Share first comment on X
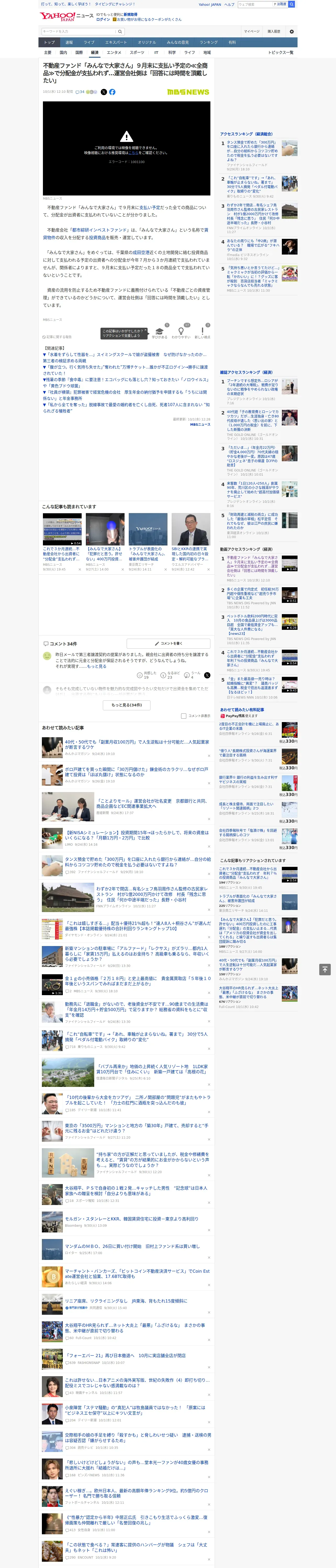The image size is (336, 1568). (x=207, y=676)
